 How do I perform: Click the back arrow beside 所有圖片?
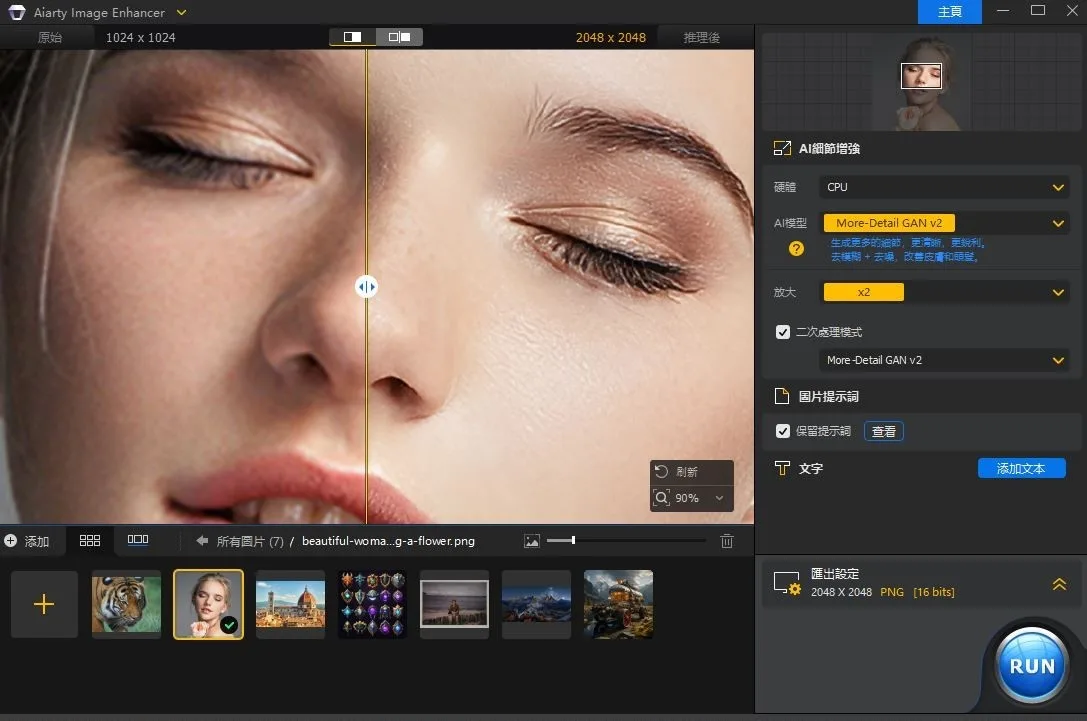(x=202, y=541)
